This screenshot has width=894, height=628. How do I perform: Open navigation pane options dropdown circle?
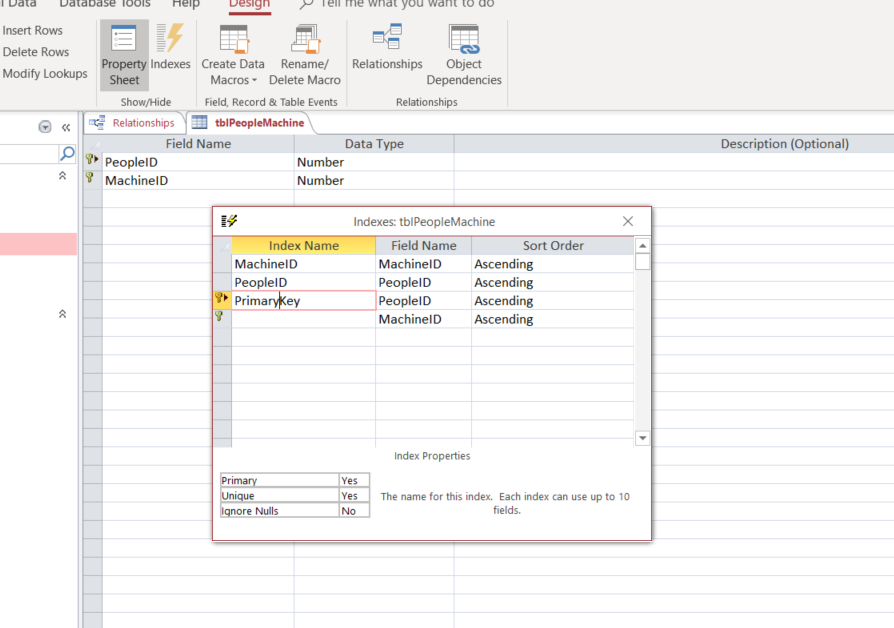[x=44, y=127]
